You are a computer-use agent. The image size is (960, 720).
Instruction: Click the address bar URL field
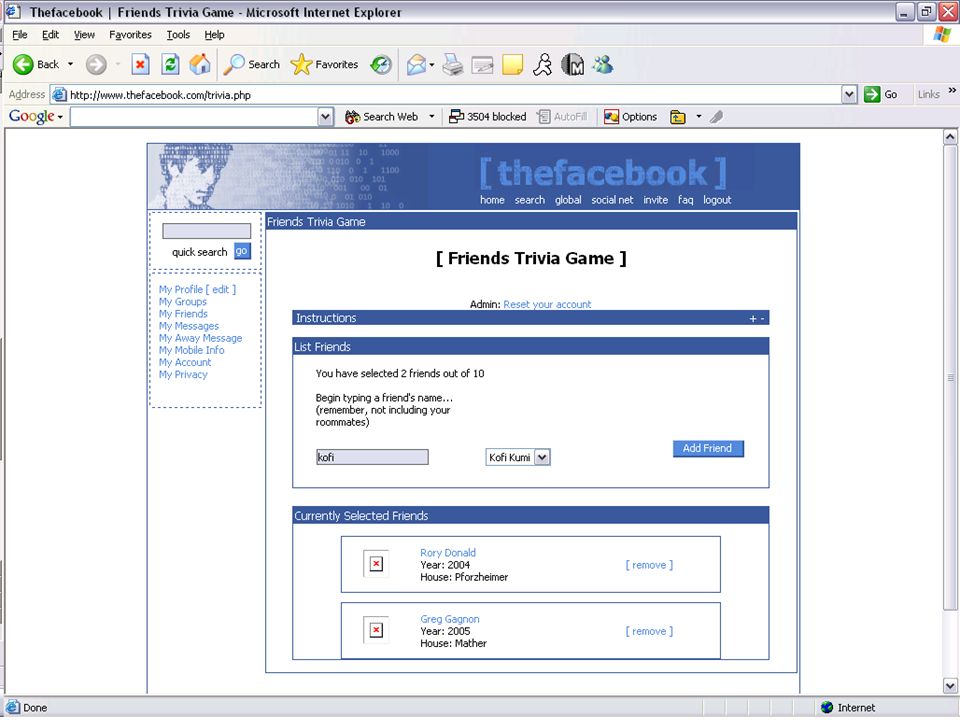click(446, 94)
